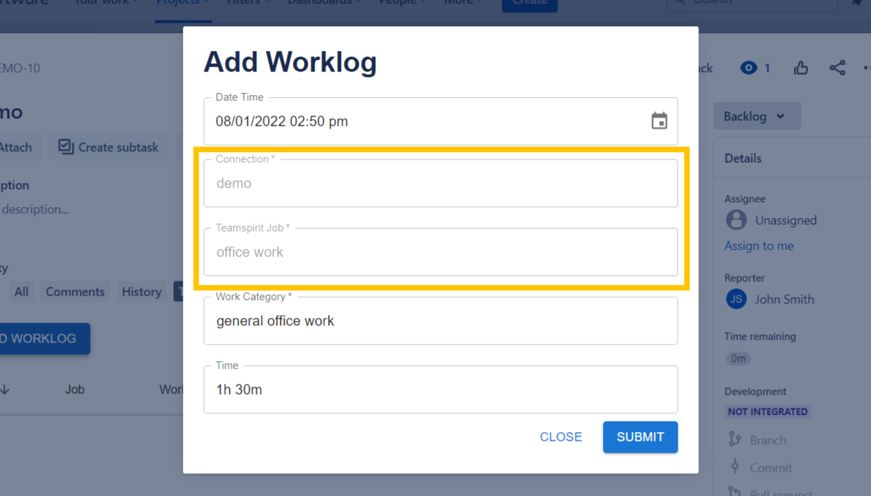Click the Commit icon under Development

tap(735, 467)
